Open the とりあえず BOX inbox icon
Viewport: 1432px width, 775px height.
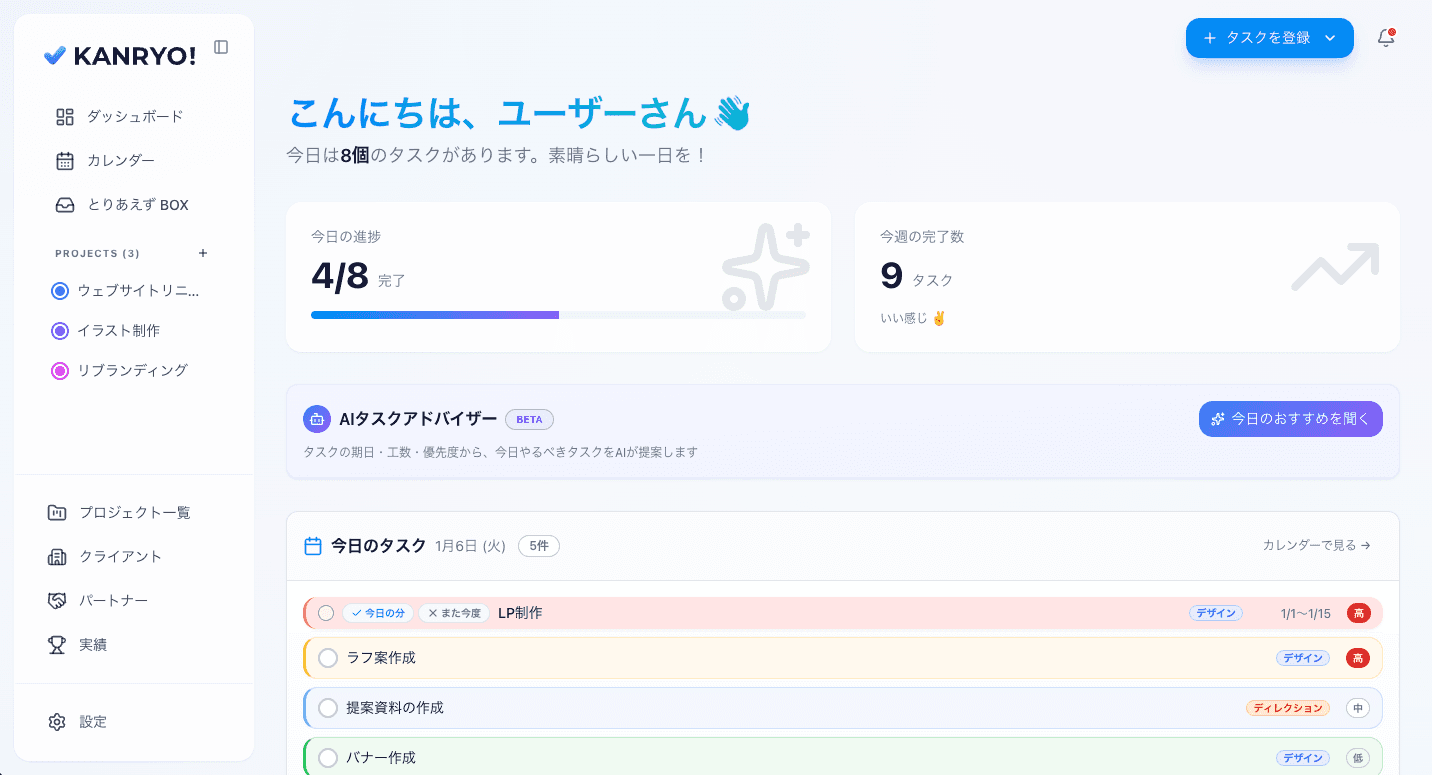coord(64,204)
